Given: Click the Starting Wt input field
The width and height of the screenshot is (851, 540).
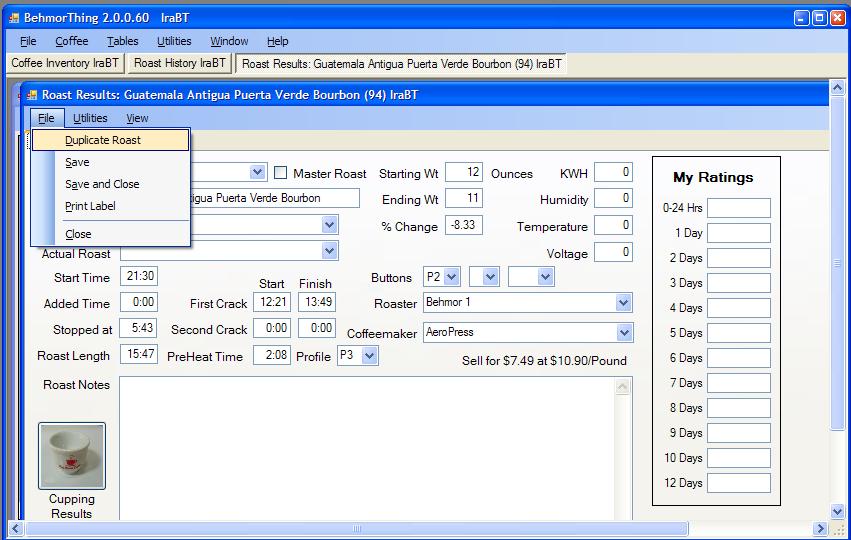Looking at the screenshot, I should point(464,173).
